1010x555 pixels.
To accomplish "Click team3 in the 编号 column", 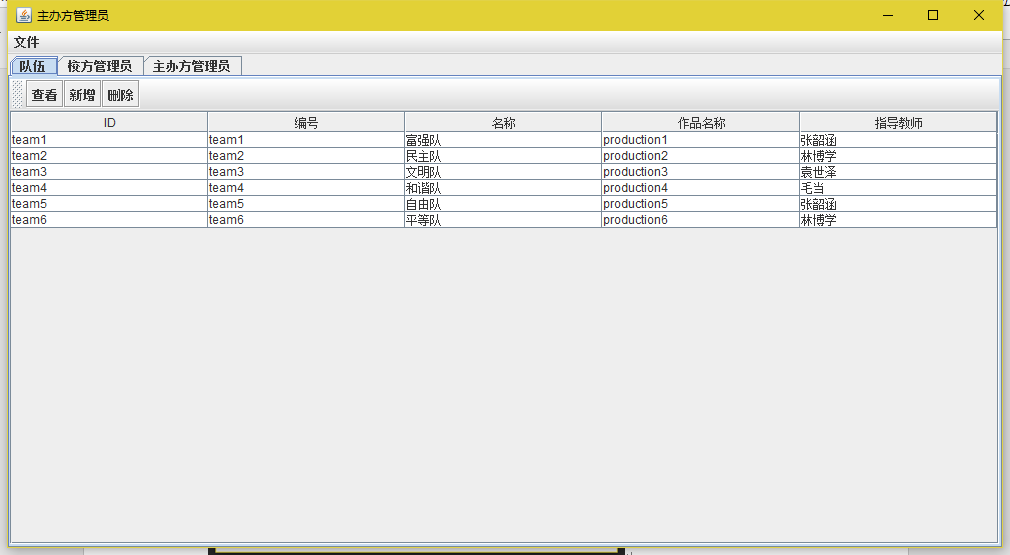I will click(306, 172).
